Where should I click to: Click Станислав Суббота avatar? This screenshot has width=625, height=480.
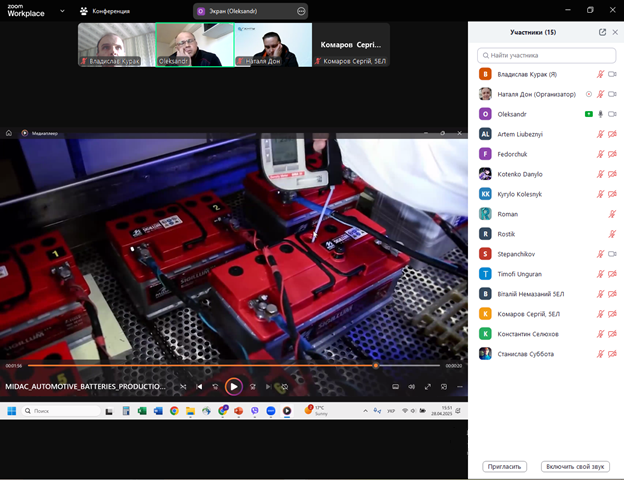485,354
